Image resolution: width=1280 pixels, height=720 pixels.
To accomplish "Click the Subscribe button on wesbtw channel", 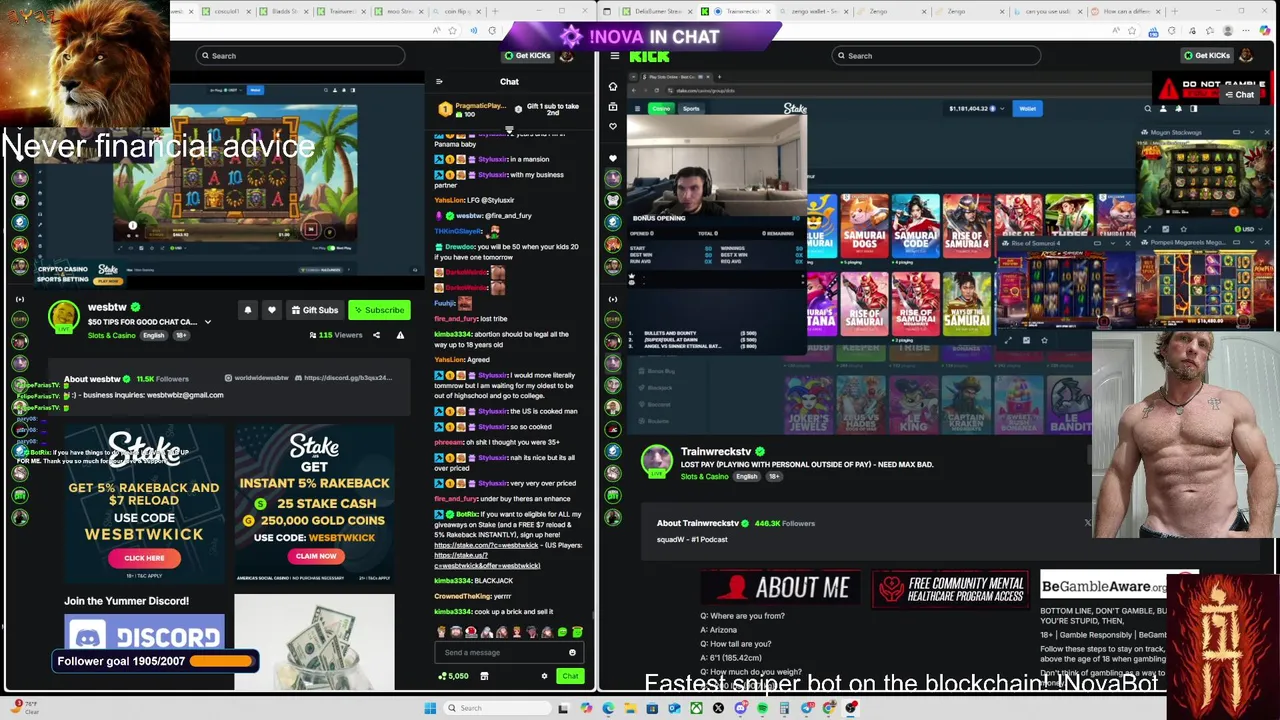I will [379, 310].
